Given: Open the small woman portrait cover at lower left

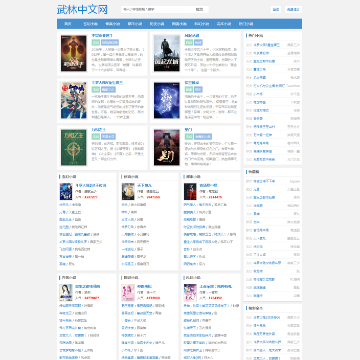Looking at the screenshot, I should [x=66, y=293].
